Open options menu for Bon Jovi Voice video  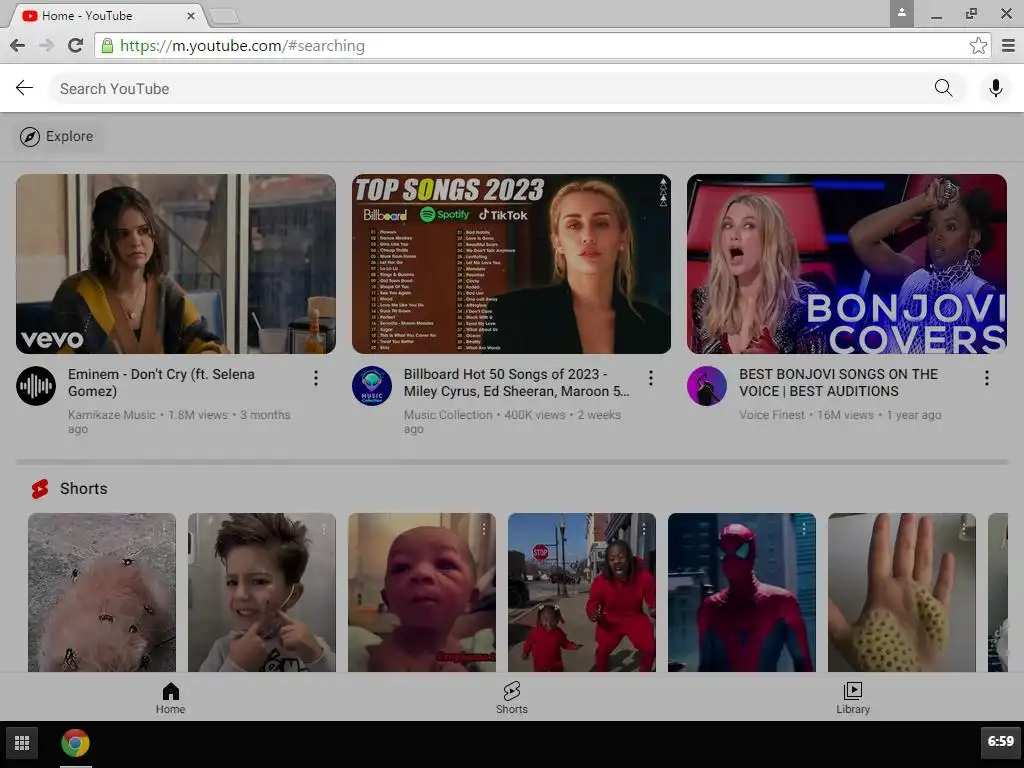tap(986, 378)
